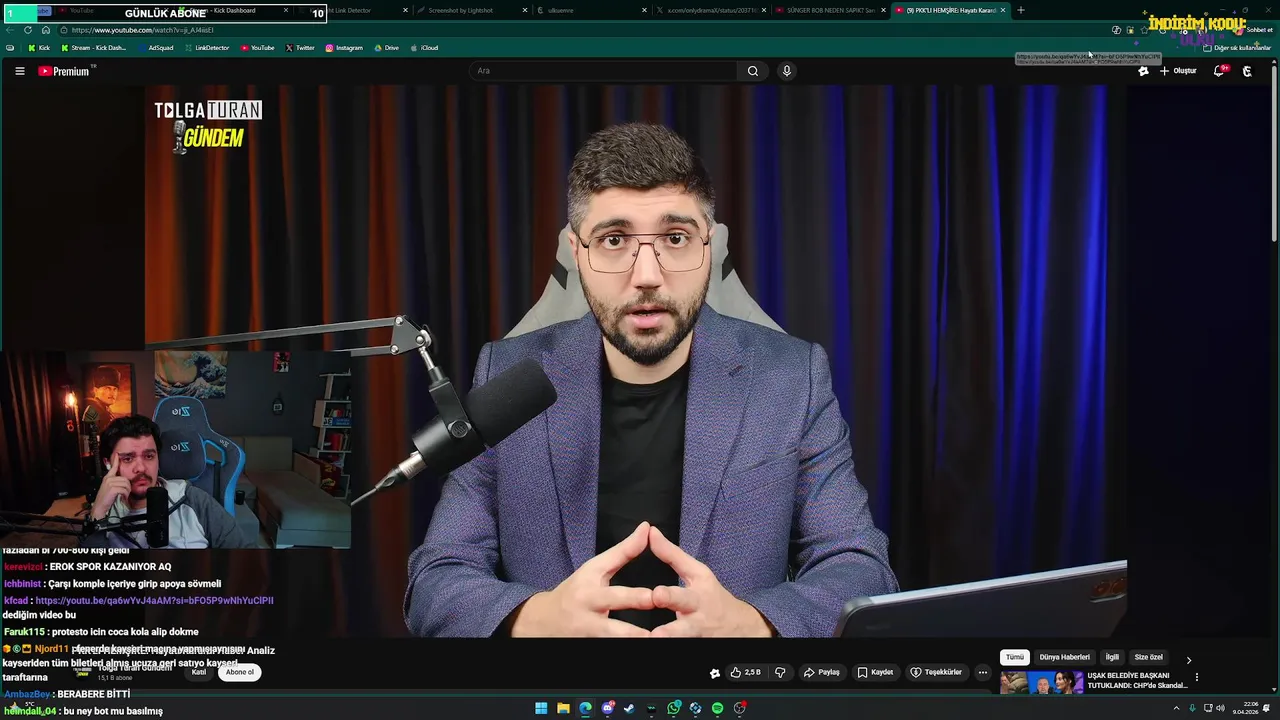Like the video (2,5 B)

click(746, 673)
